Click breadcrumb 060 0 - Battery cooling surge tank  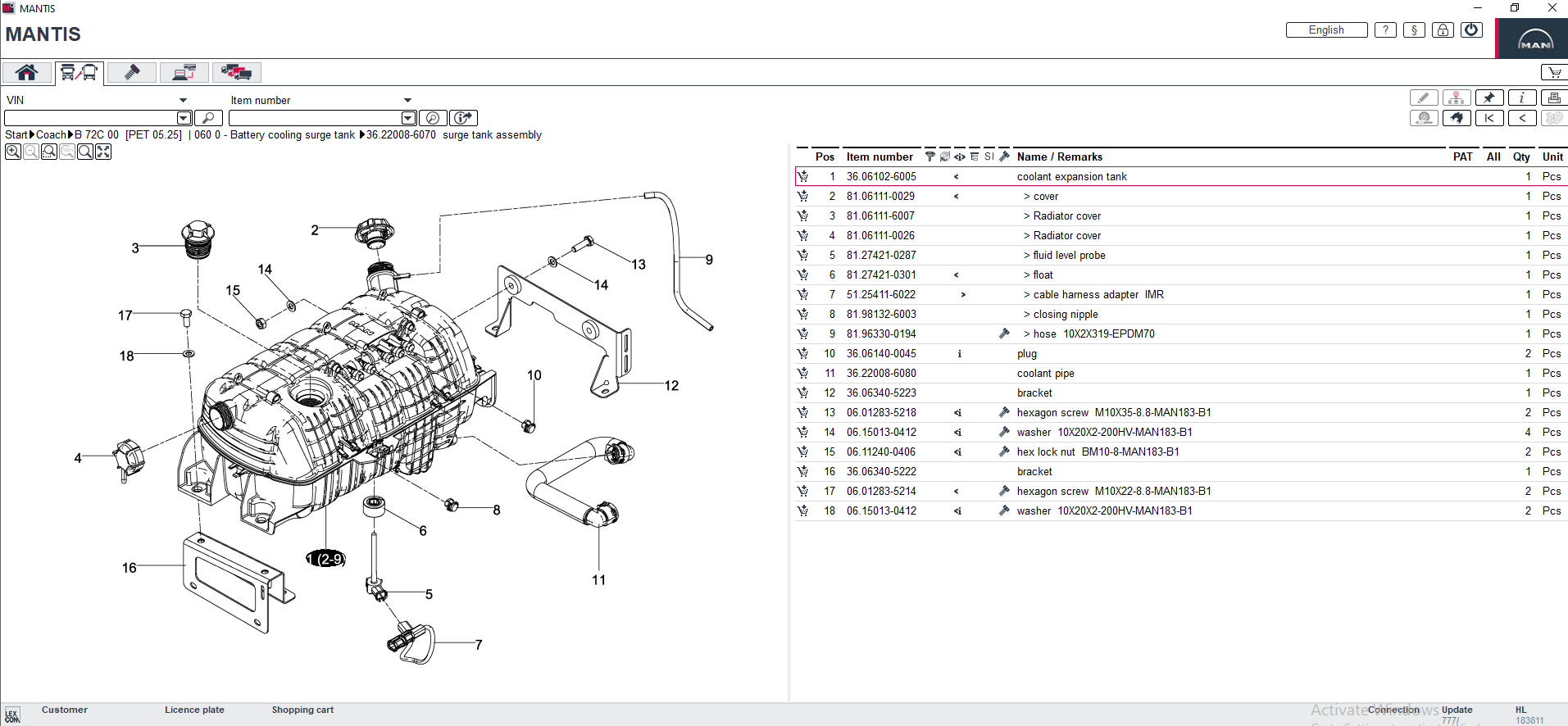click(275, 134)
